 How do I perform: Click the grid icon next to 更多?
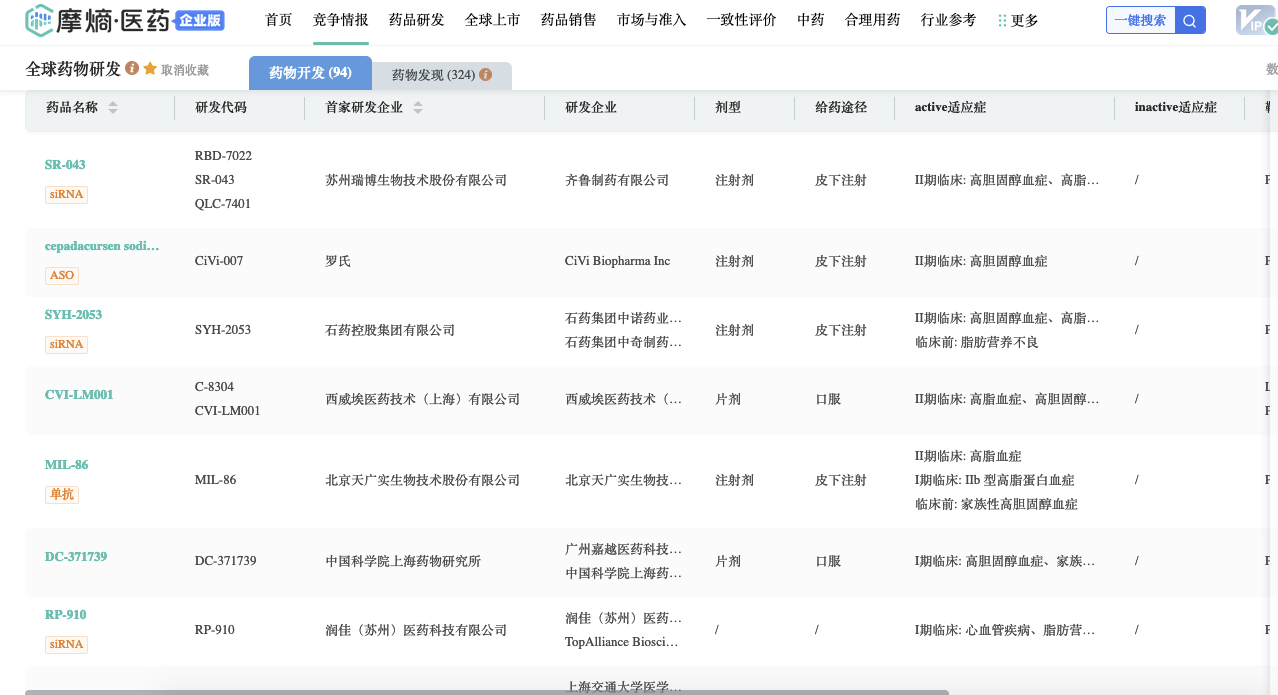[x=1002, y=20]
